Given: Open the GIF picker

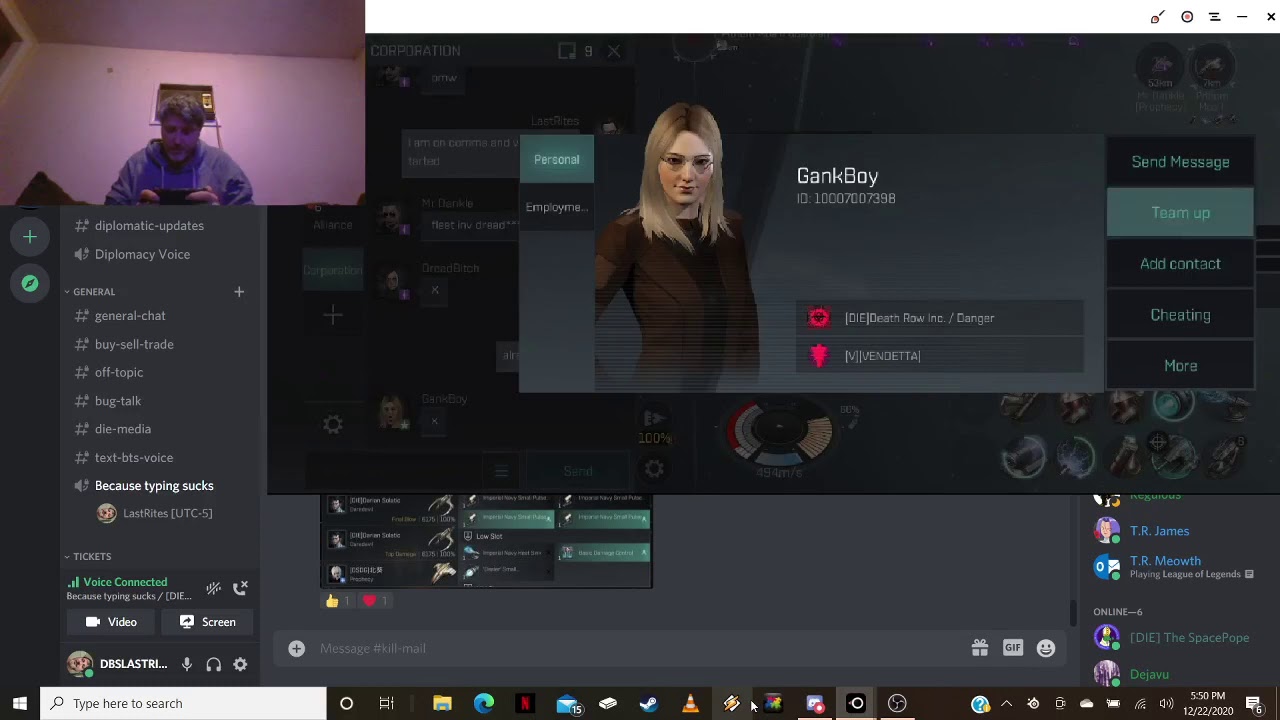Looking at the screenshot, I should tap(1013, 648).
